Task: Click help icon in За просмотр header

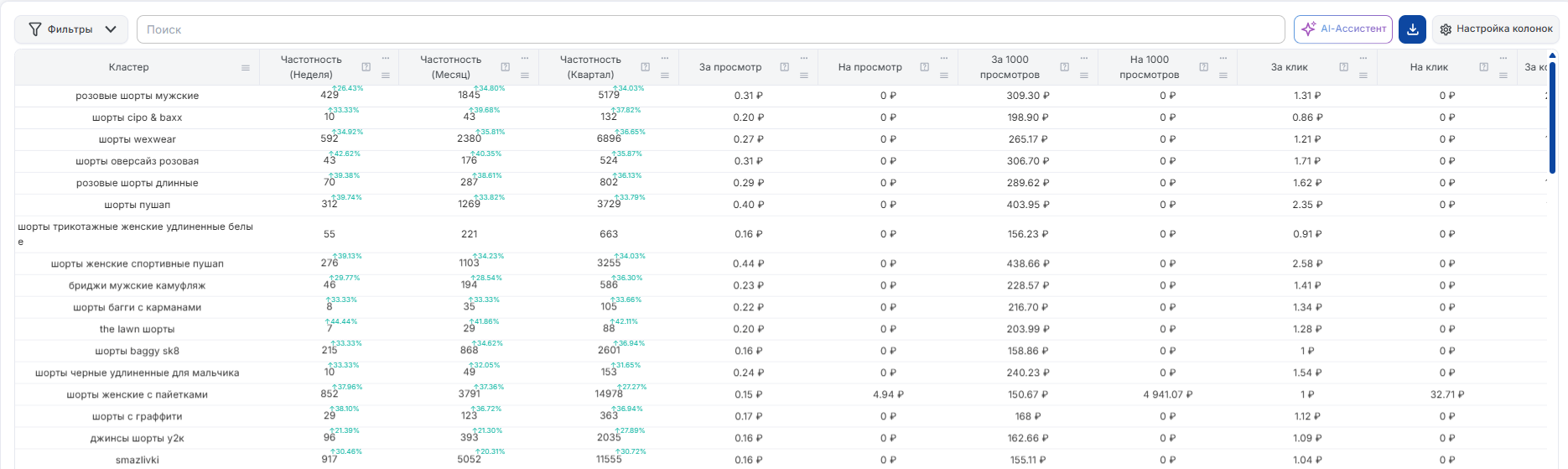Action: coord(784,67)
